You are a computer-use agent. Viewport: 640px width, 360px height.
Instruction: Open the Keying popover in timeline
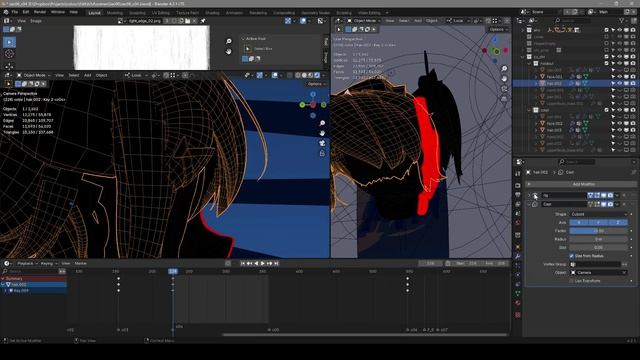click(x=49, y=263)
